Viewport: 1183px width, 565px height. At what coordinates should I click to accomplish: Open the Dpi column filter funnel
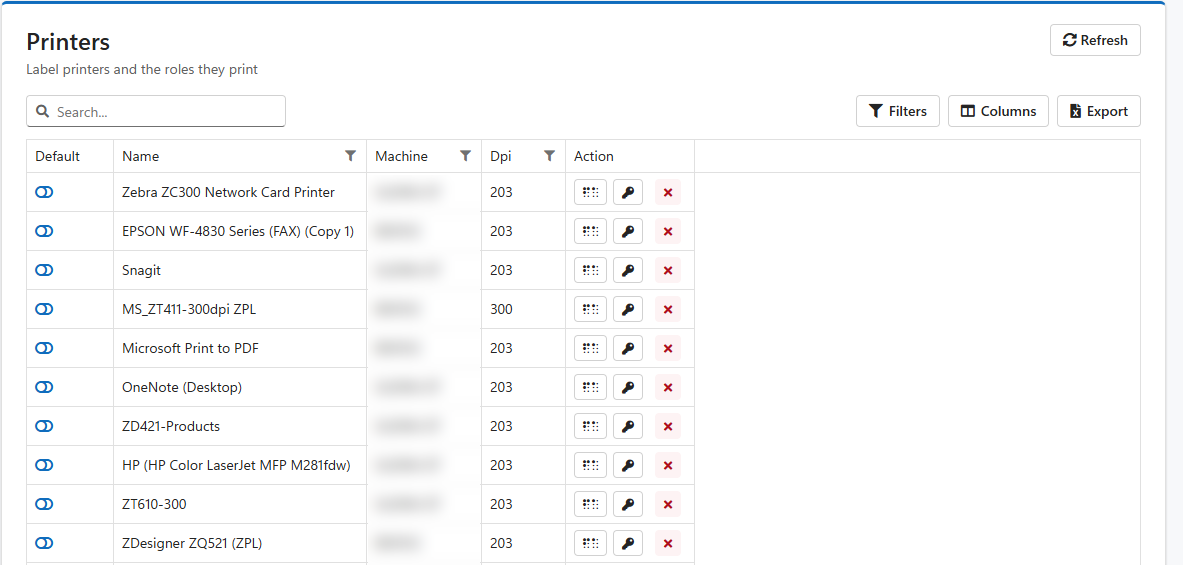click(550, 156)
